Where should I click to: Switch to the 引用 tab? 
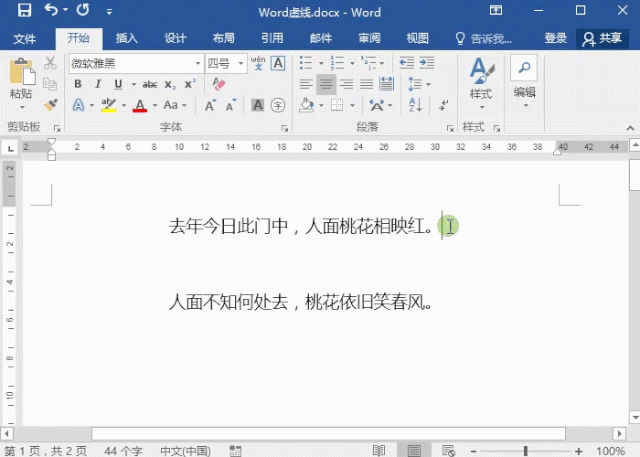pos(272,38)
